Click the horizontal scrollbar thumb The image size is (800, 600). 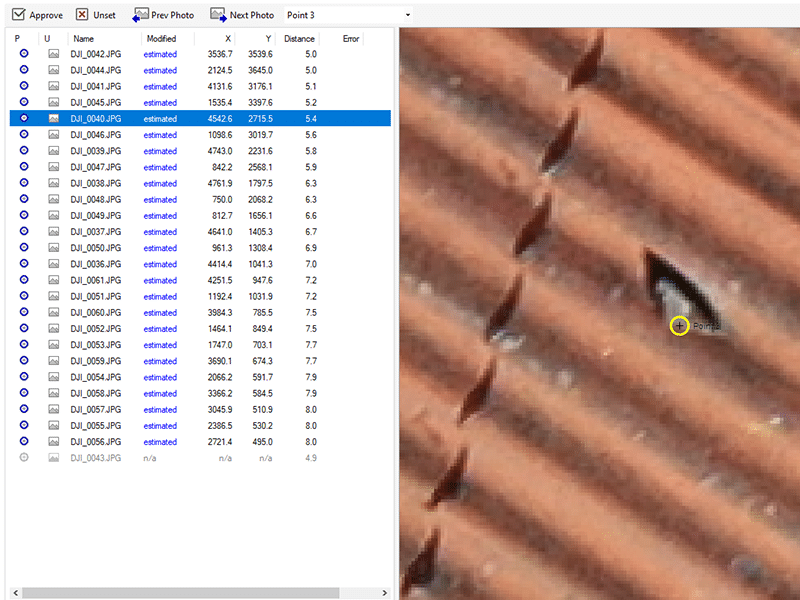tap(181, 592)
